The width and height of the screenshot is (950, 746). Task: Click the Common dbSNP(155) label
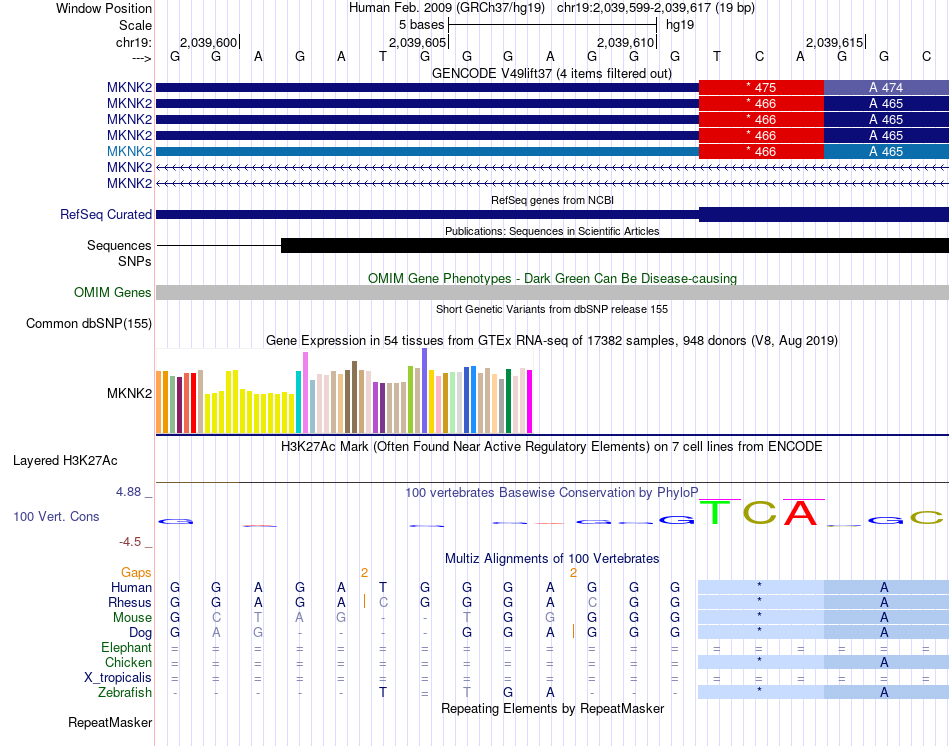(x=88, y=324)
